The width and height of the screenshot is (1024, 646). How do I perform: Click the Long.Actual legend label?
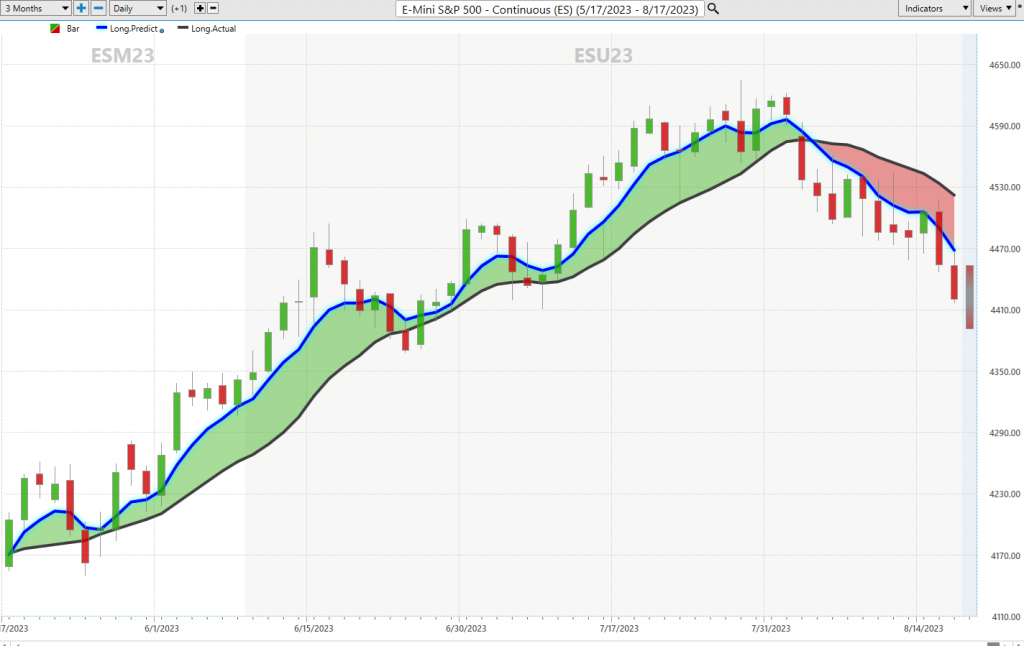click(x=214, y=29)
